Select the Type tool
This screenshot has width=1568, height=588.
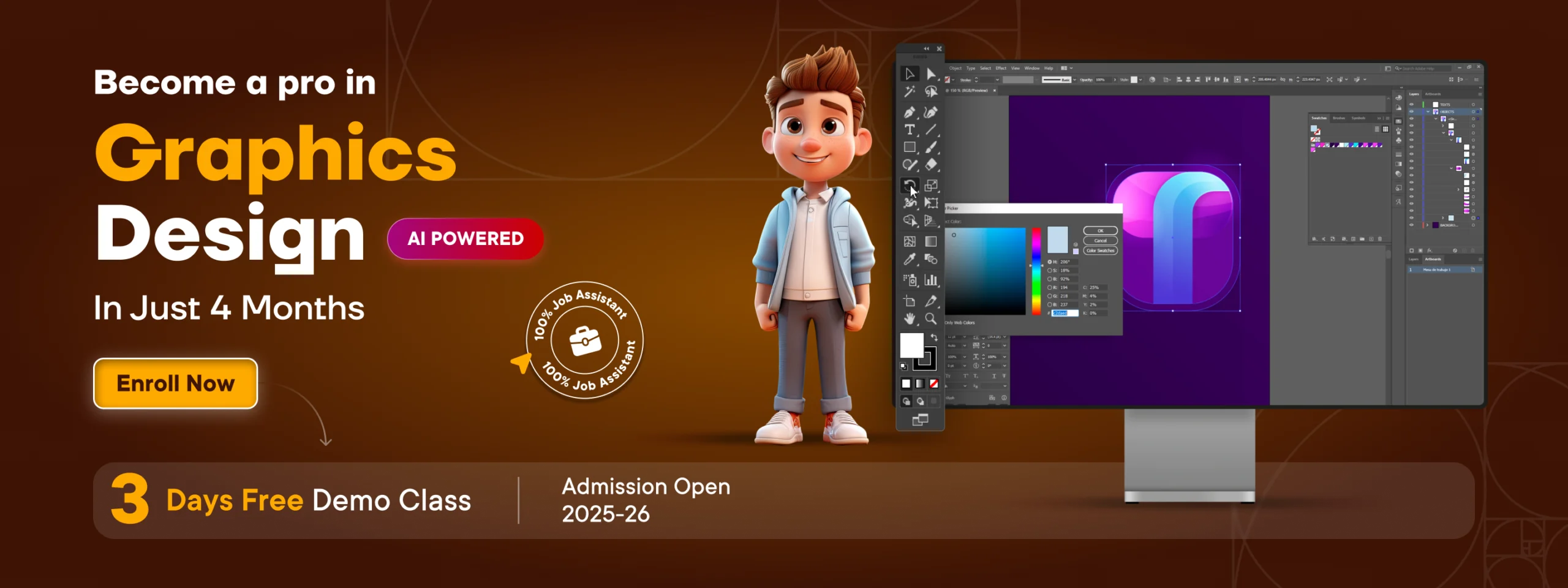click(x=910, y=130)
